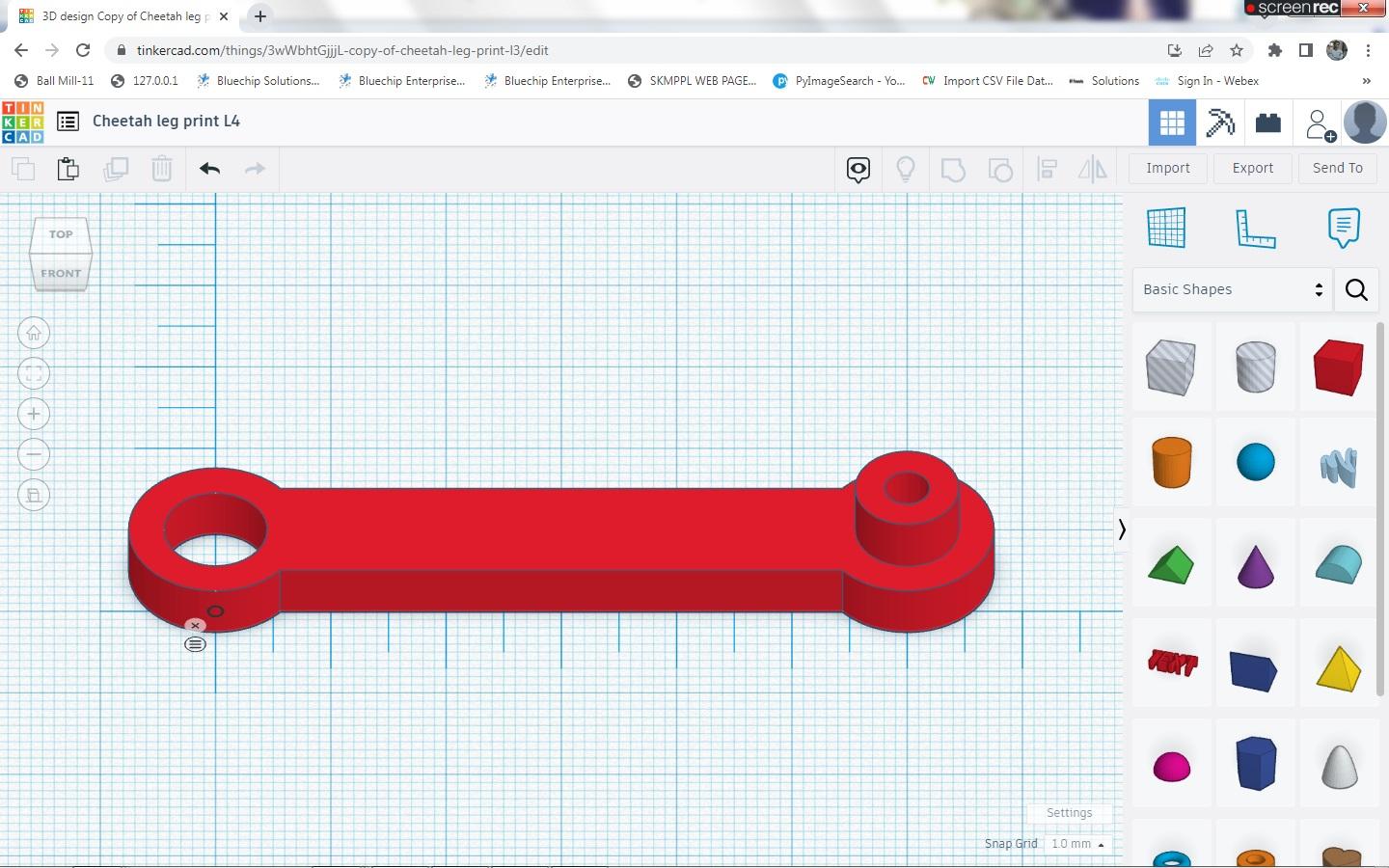Click the Paste toolbar icon
The width and height of the screenshot is (1389, 868).
(68, 169)
